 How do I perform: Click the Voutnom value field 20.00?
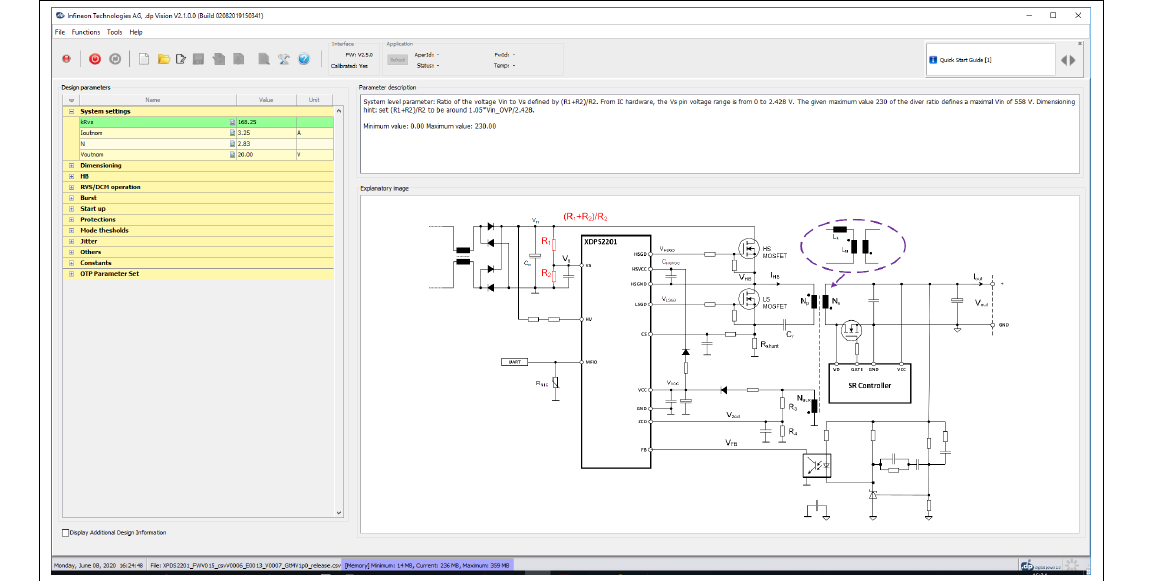pyautogui.click(x=266, y=155)
